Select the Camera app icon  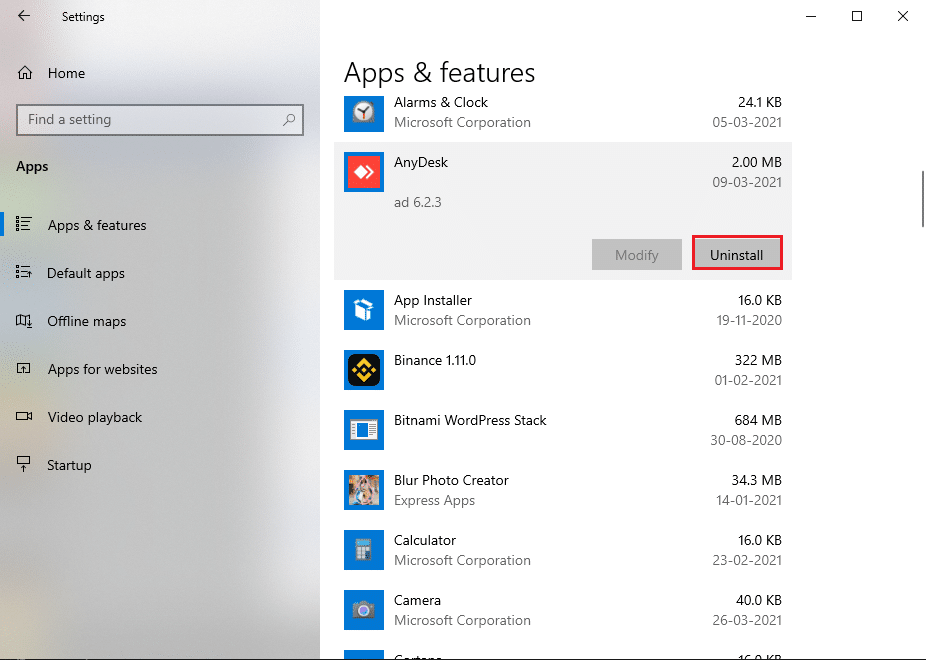[363, 610]
